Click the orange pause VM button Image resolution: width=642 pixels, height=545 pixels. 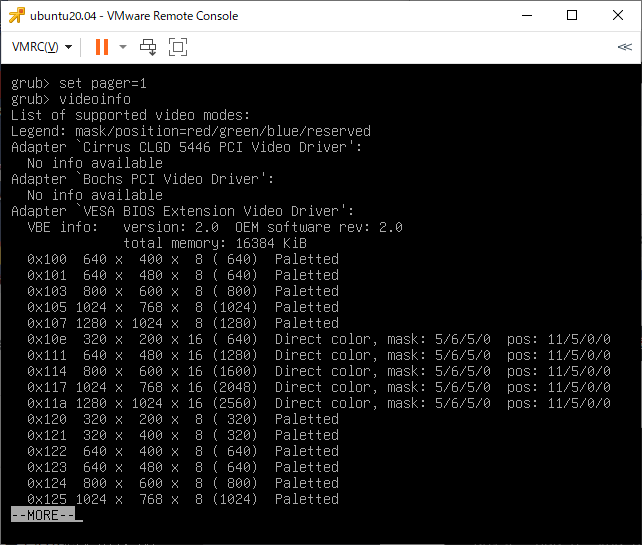pos(102,47)
